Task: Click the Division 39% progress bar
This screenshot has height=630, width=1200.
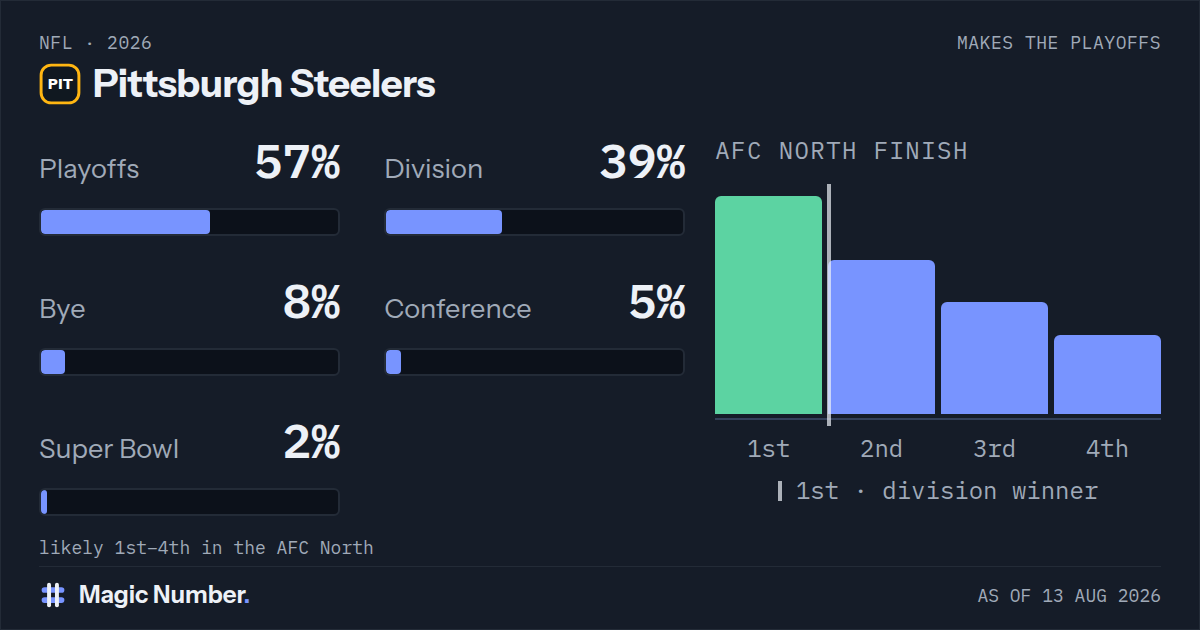Action: click(x=534, y=222)
